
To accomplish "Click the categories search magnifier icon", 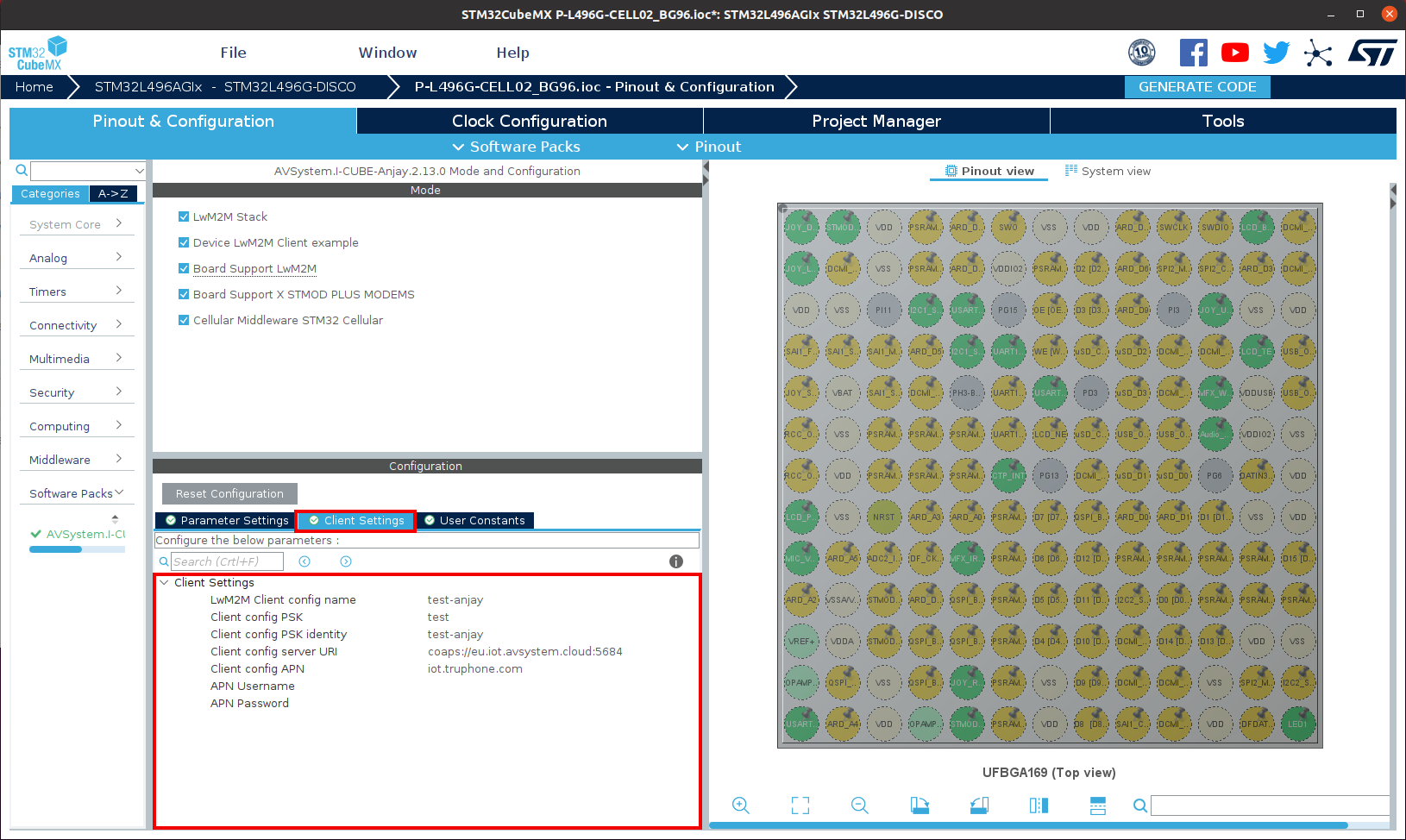I will [22, 171].
